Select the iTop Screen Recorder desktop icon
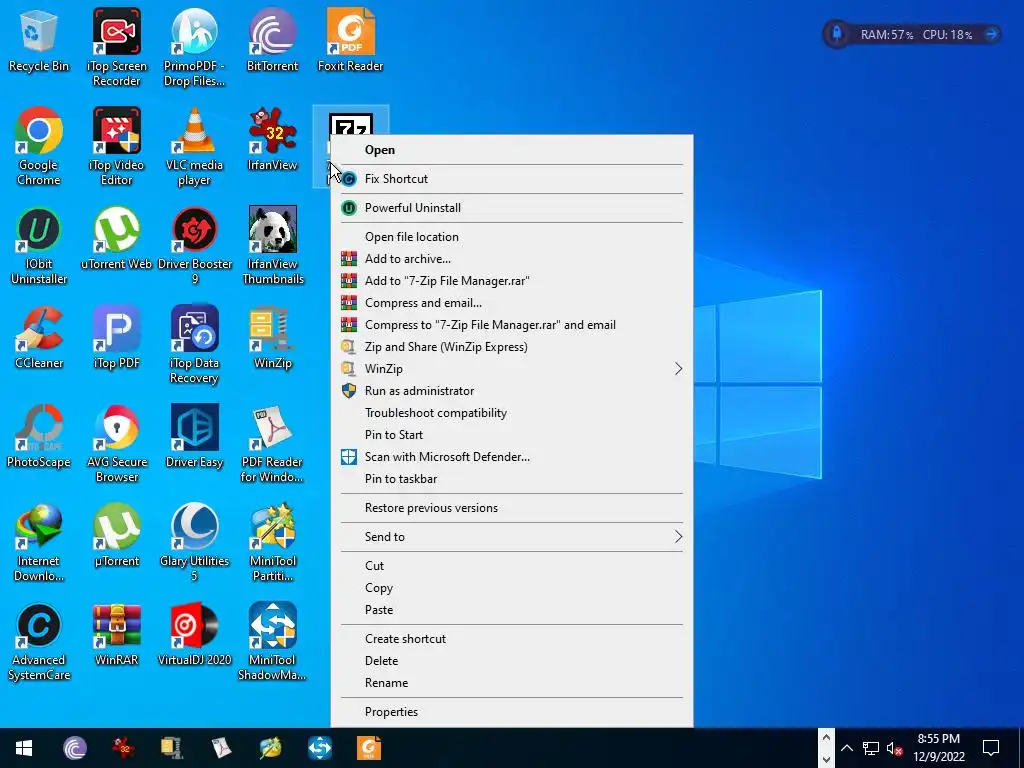This screenshot has width=1024, height=768. pos(116,47)
